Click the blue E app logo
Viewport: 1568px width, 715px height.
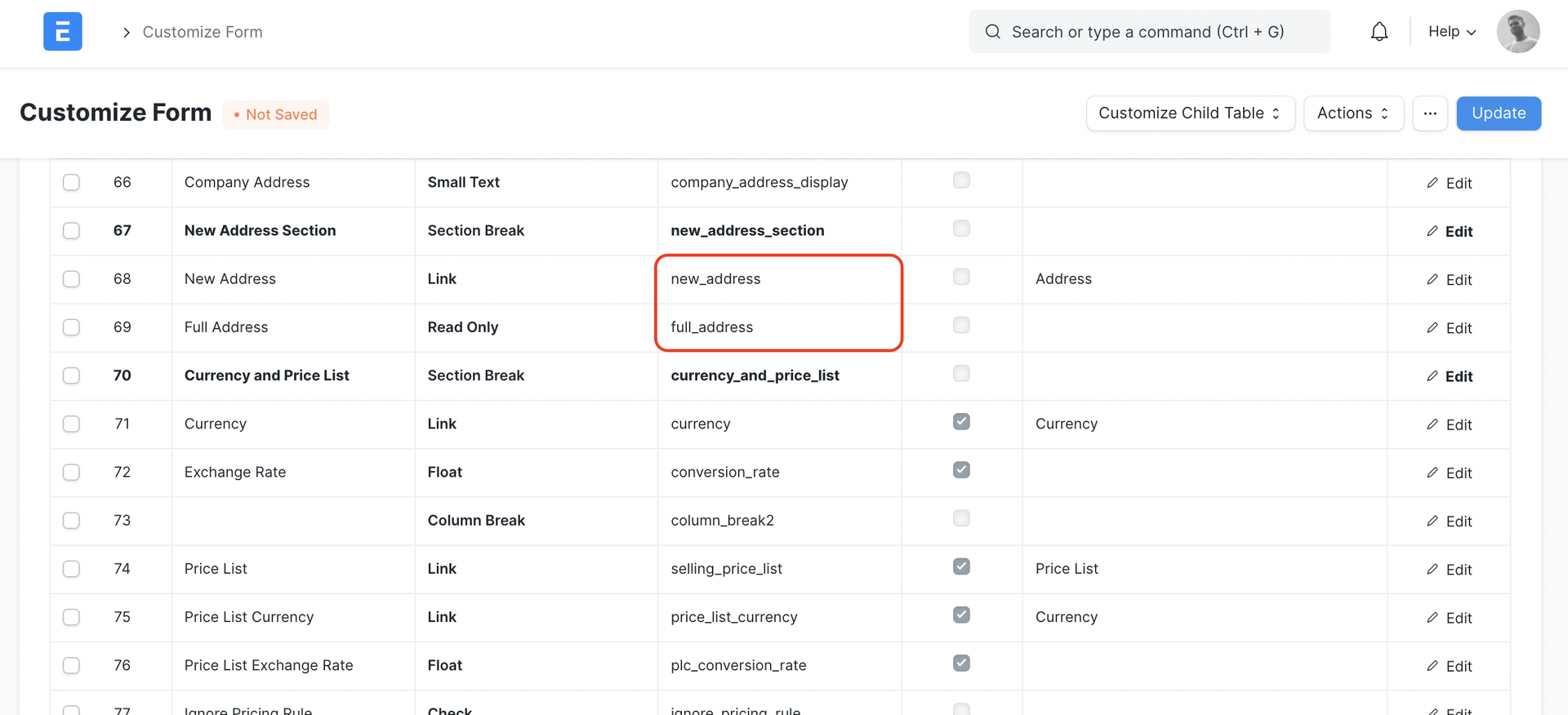pos(63,32)
